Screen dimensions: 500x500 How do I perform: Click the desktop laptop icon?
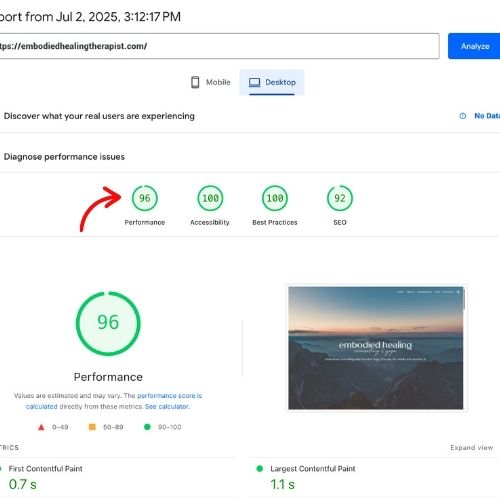point(255,82)
